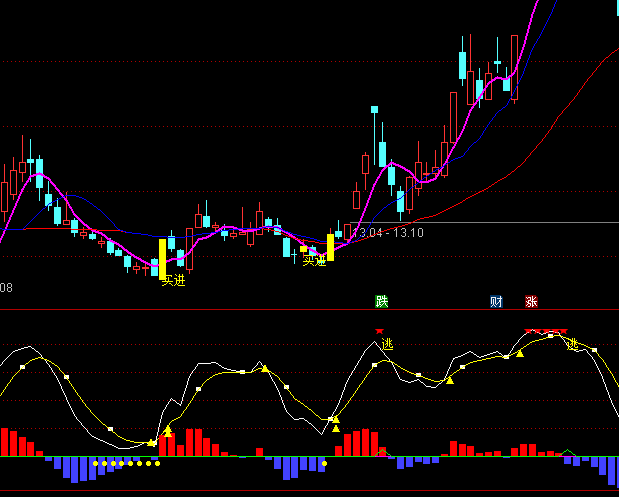The height and width of the screenshot is (497, 619).
Task: Click the row of yellow dots in histogram
Action: coord(126,464)
